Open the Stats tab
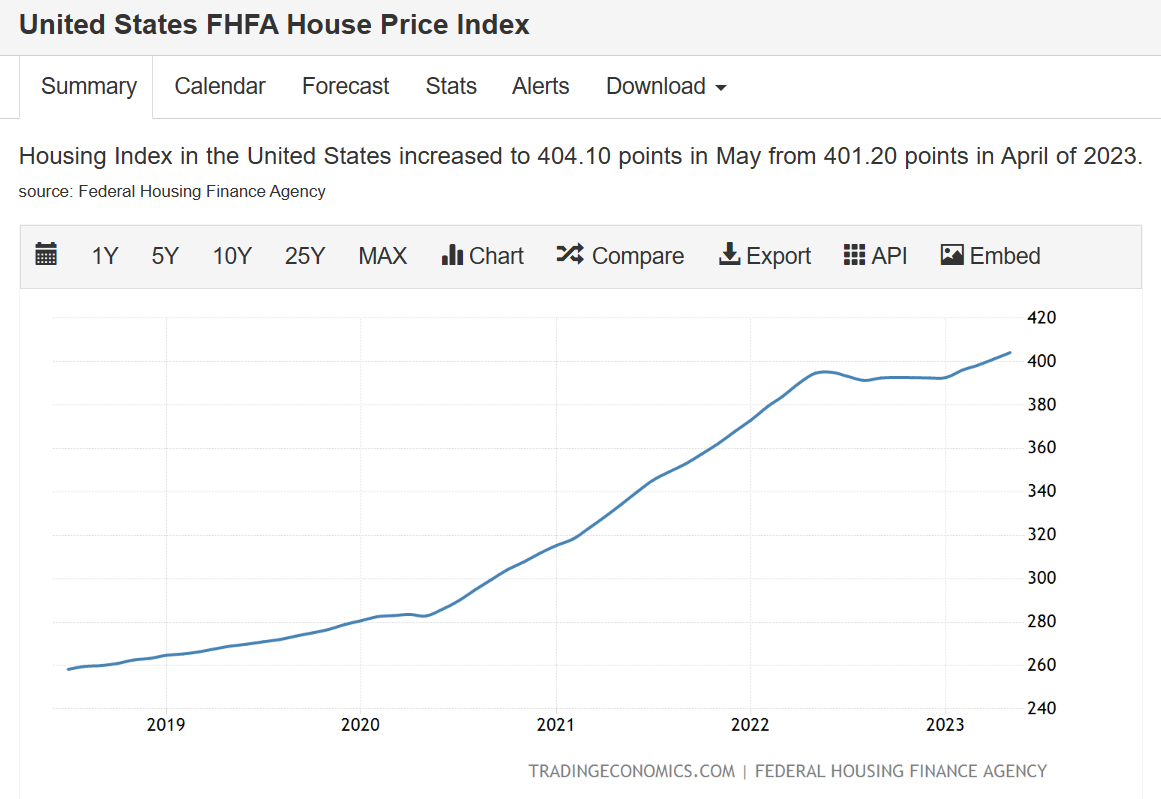 click(x=451, y=87)
